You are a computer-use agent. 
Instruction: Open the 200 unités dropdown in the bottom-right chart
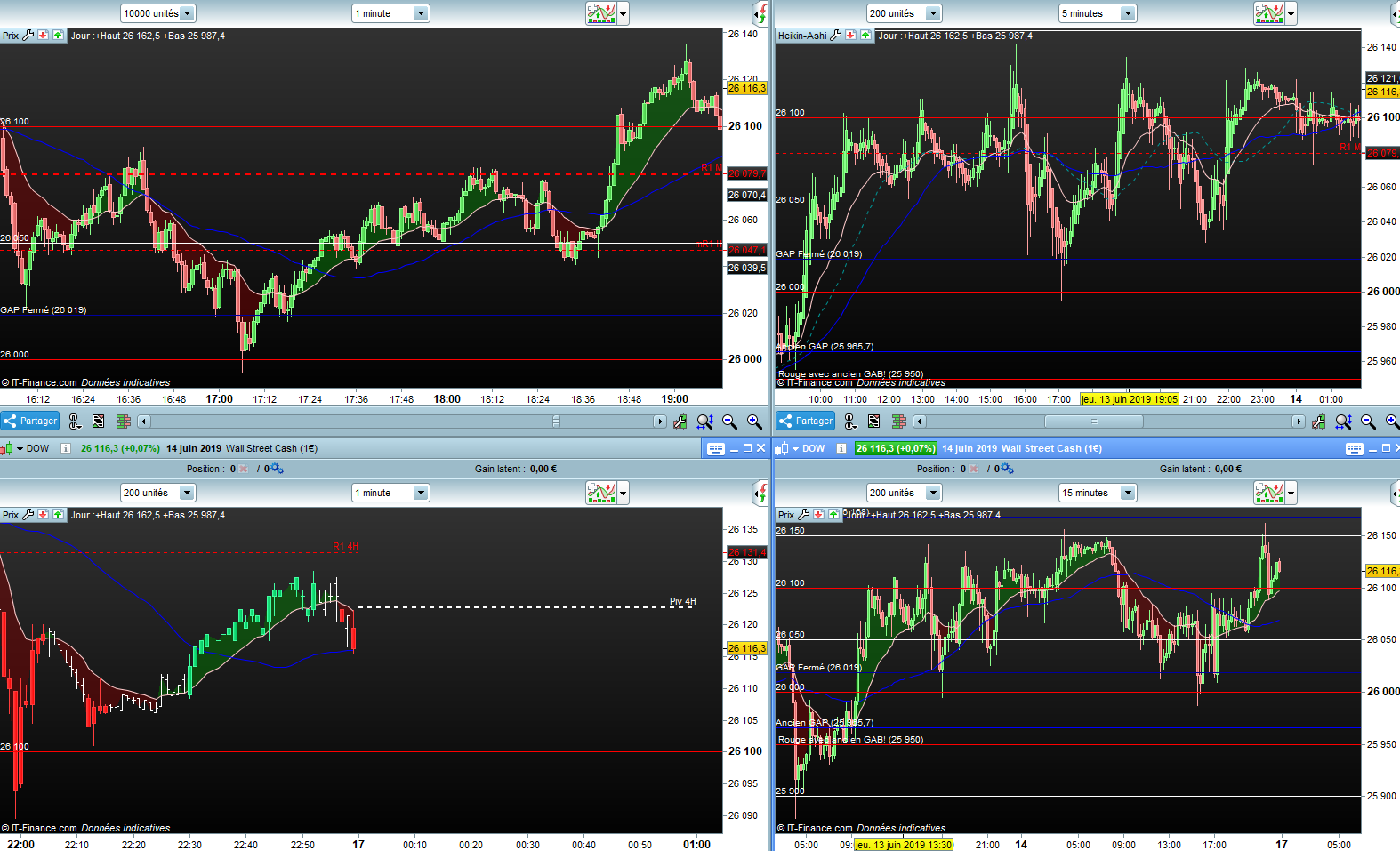point(904,493)
